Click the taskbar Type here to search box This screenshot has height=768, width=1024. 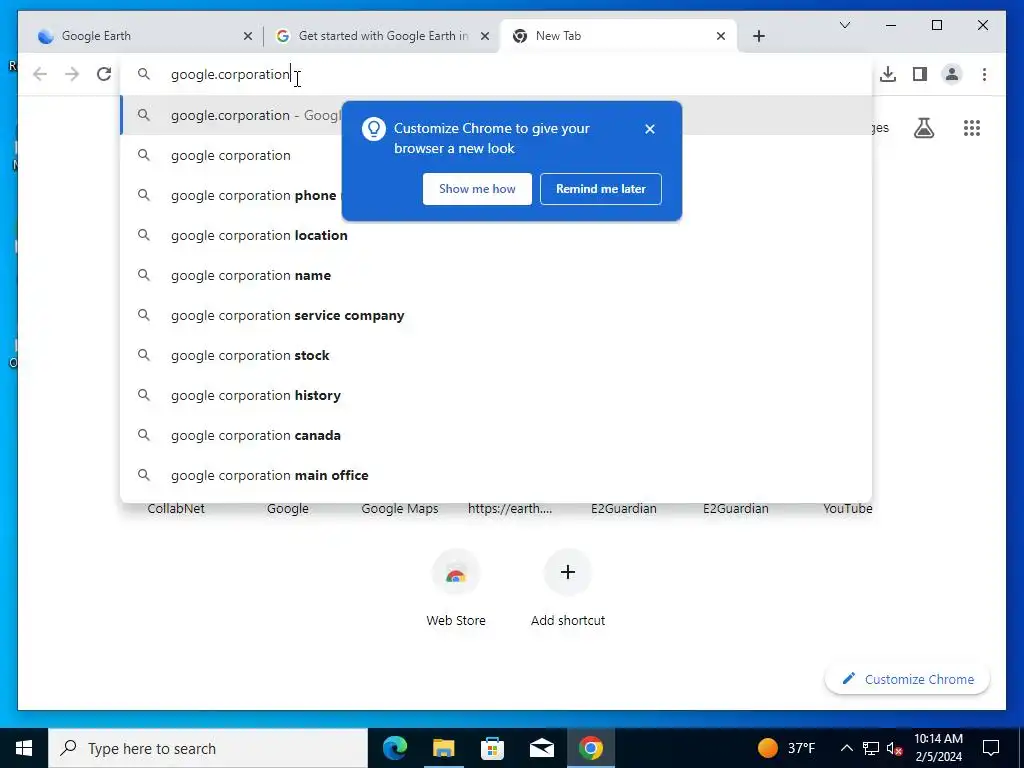pos(208,748)
